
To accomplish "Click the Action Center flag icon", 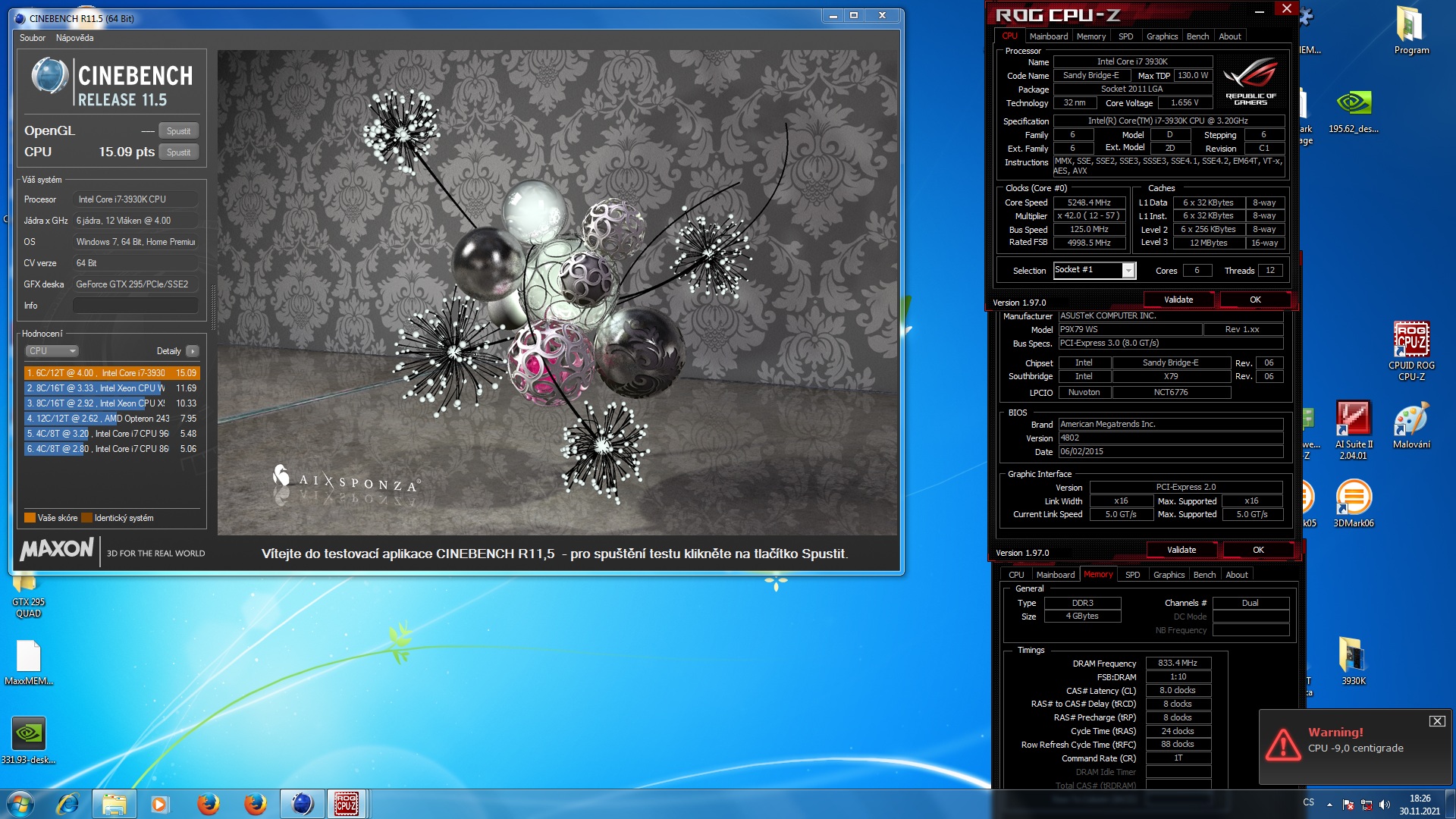I will click(x=1348, y=805).
